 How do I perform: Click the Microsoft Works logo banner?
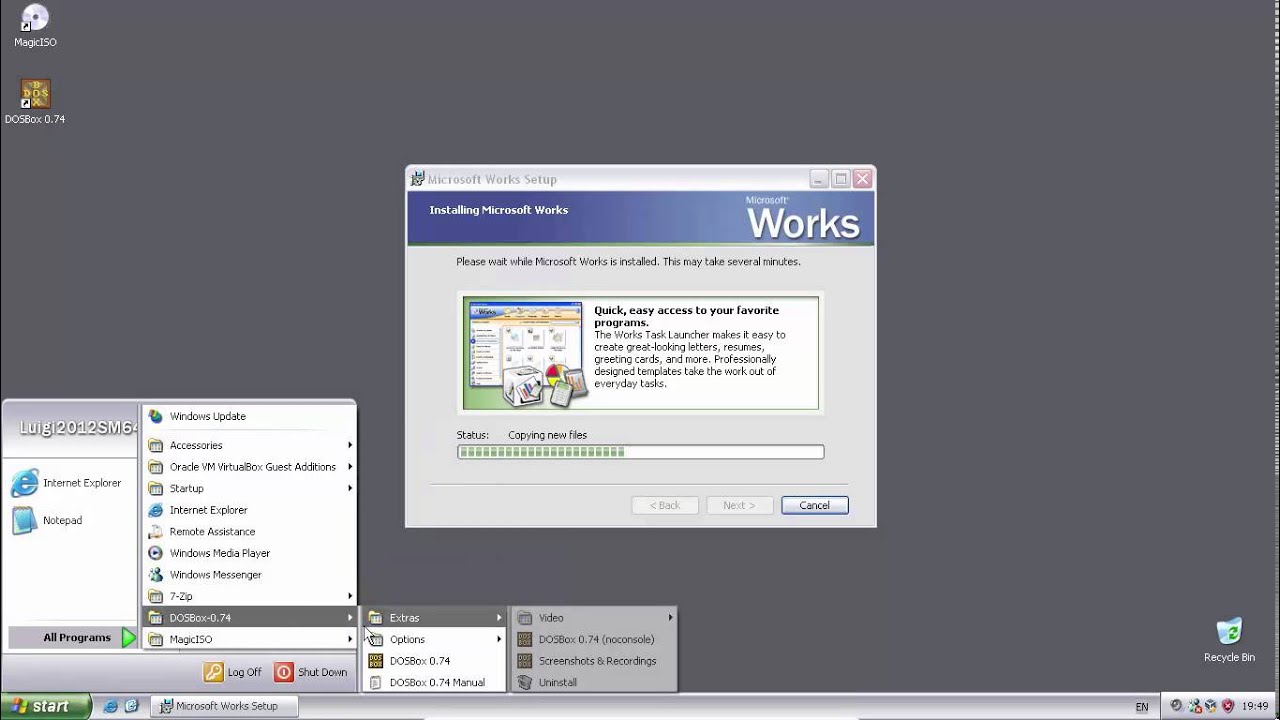[x=803, y=218]
